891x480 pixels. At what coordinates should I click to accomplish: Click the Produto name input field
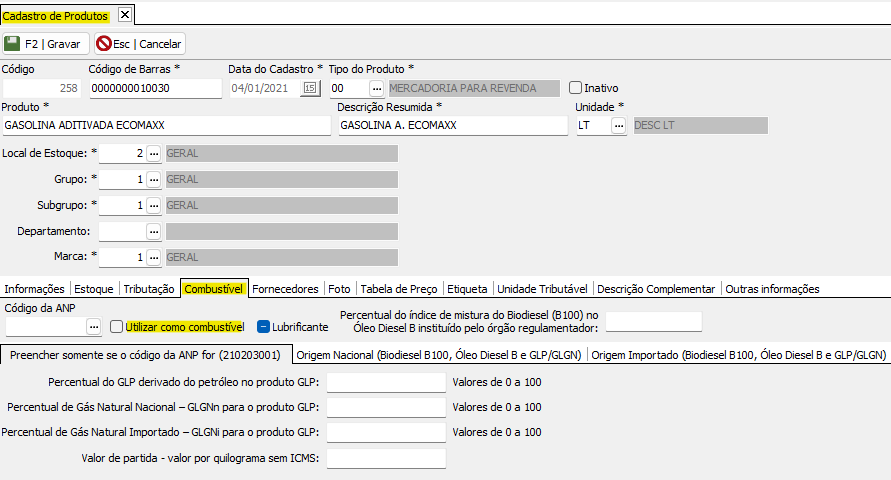click(165, 126)
